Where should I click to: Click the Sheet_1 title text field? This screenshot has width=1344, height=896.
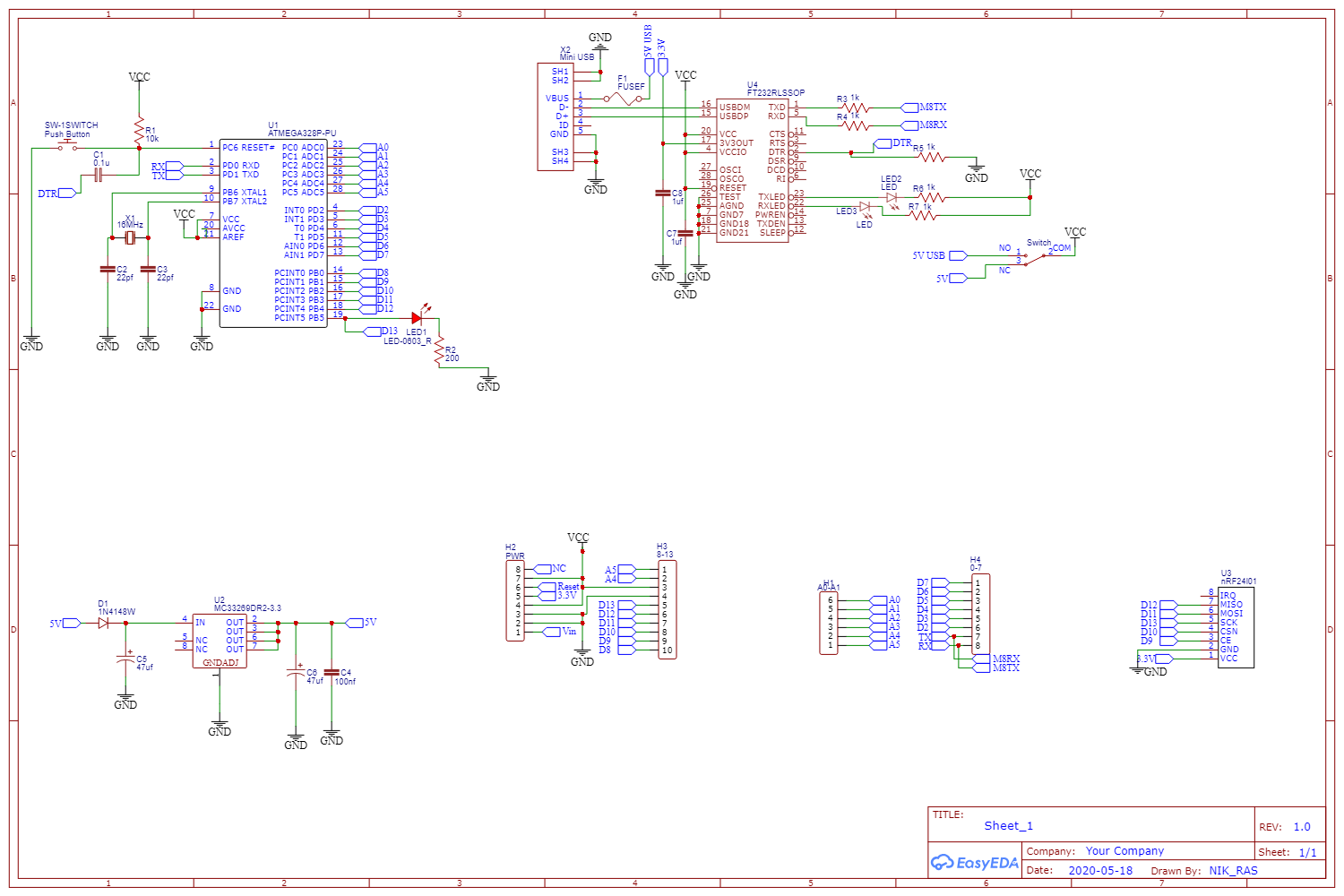(x=1007, y=825)
